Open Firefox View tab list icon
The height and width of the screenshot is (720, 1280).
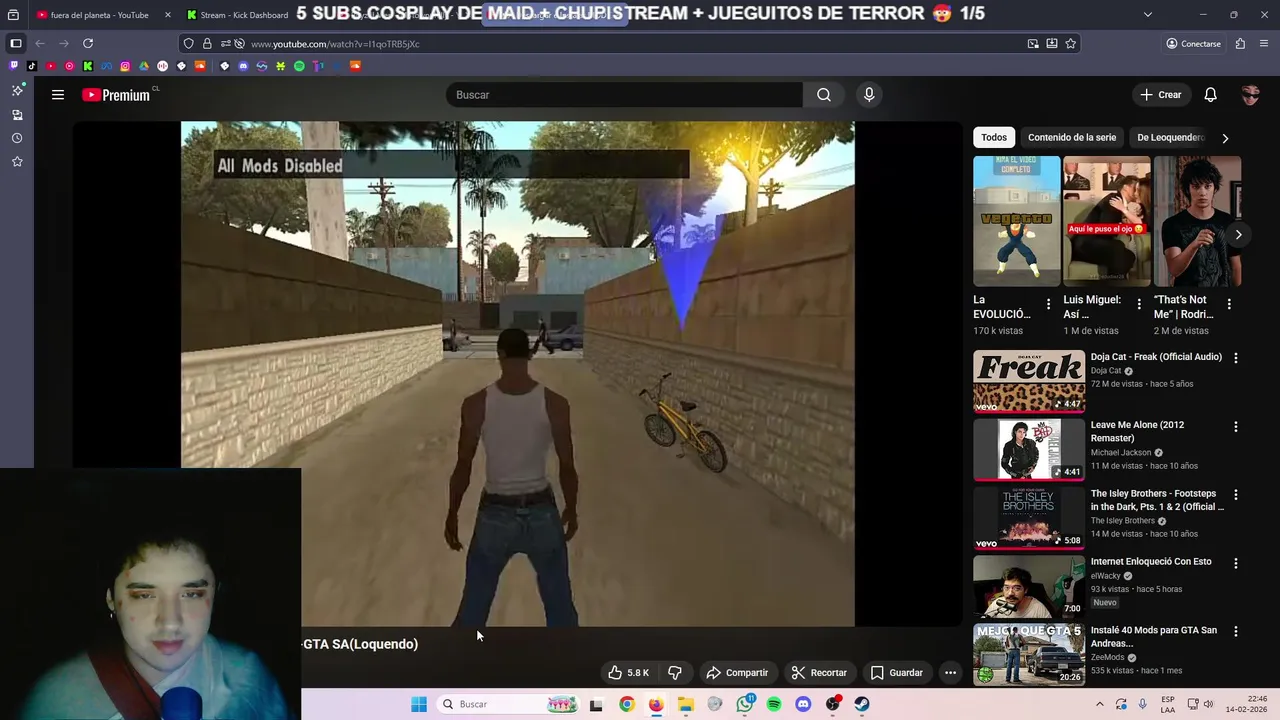click(x=13, y=15)
